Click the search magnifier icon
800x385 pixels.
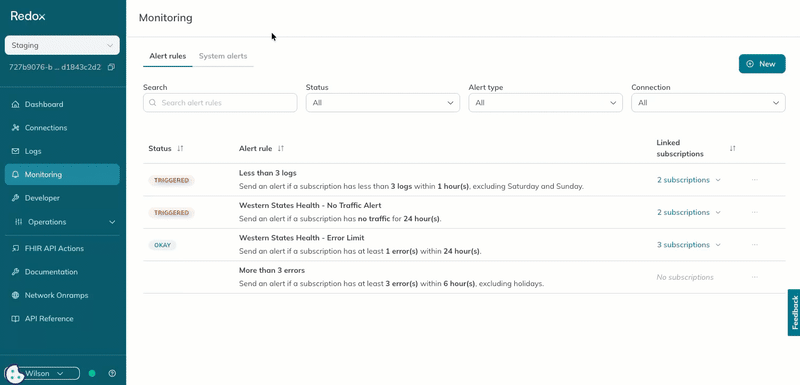153,102
